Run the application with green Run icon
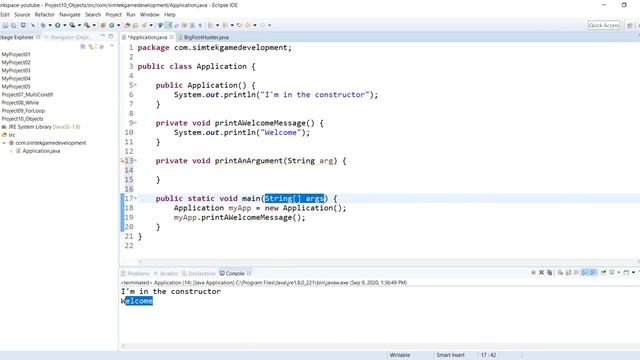The width and height of the screenshot is (640, 360). pos(58,25)
